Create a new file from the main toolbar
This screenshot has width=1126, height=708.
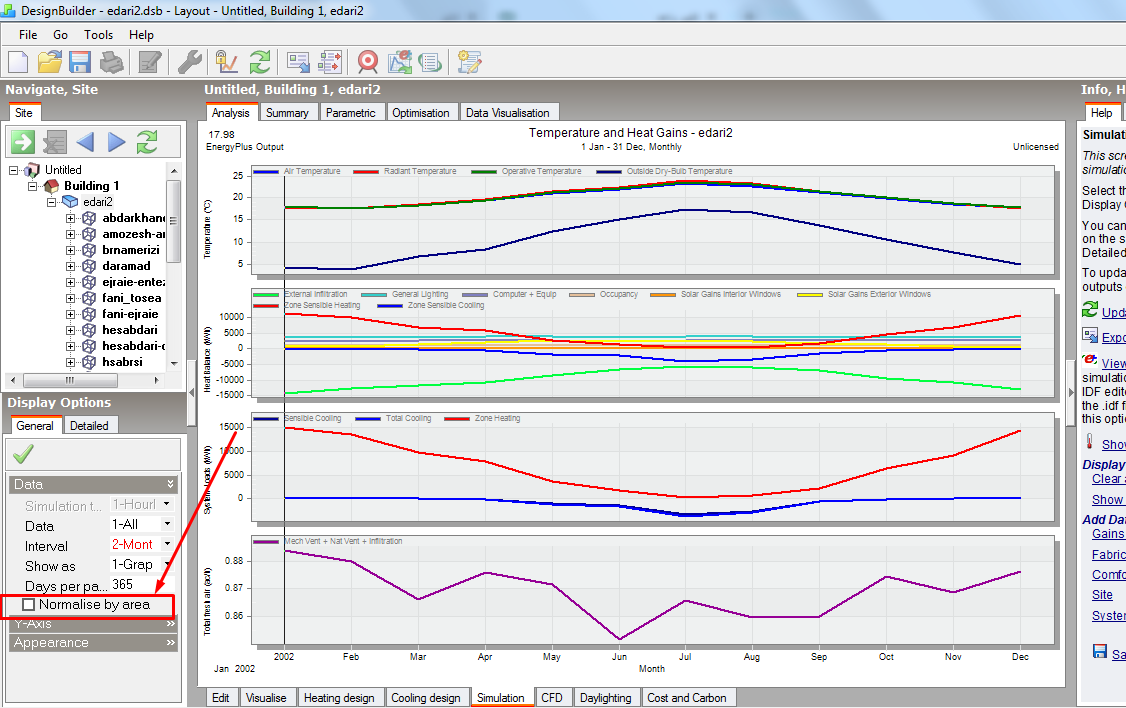(18, 62)
